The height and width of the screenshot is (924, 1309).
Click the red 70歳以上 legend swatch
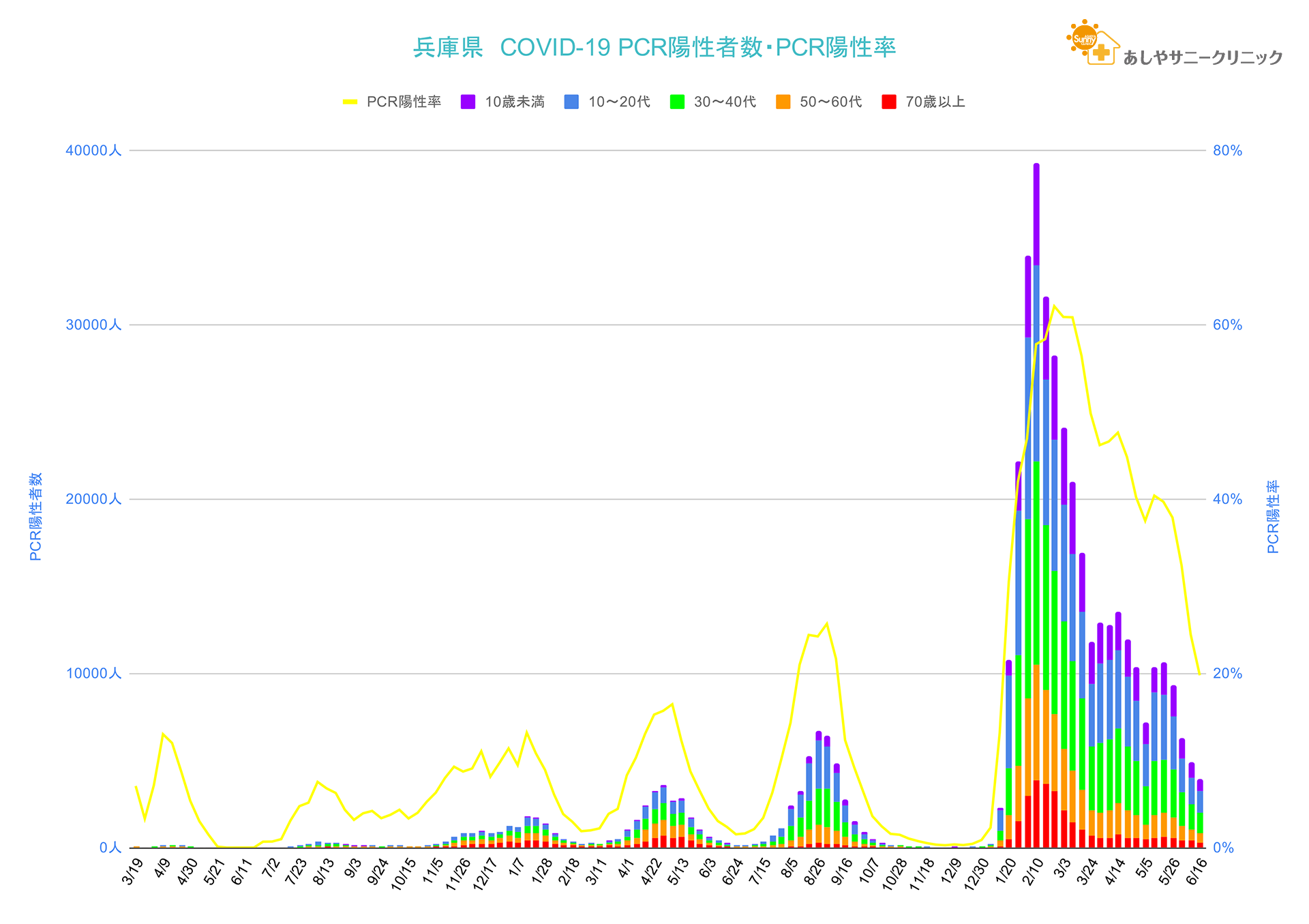888,102
